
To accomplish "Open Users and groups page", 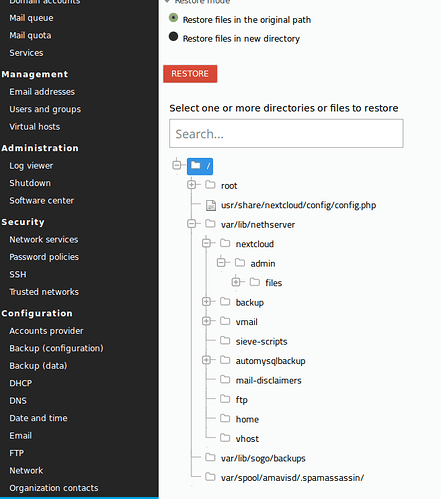I will (45, 109).
